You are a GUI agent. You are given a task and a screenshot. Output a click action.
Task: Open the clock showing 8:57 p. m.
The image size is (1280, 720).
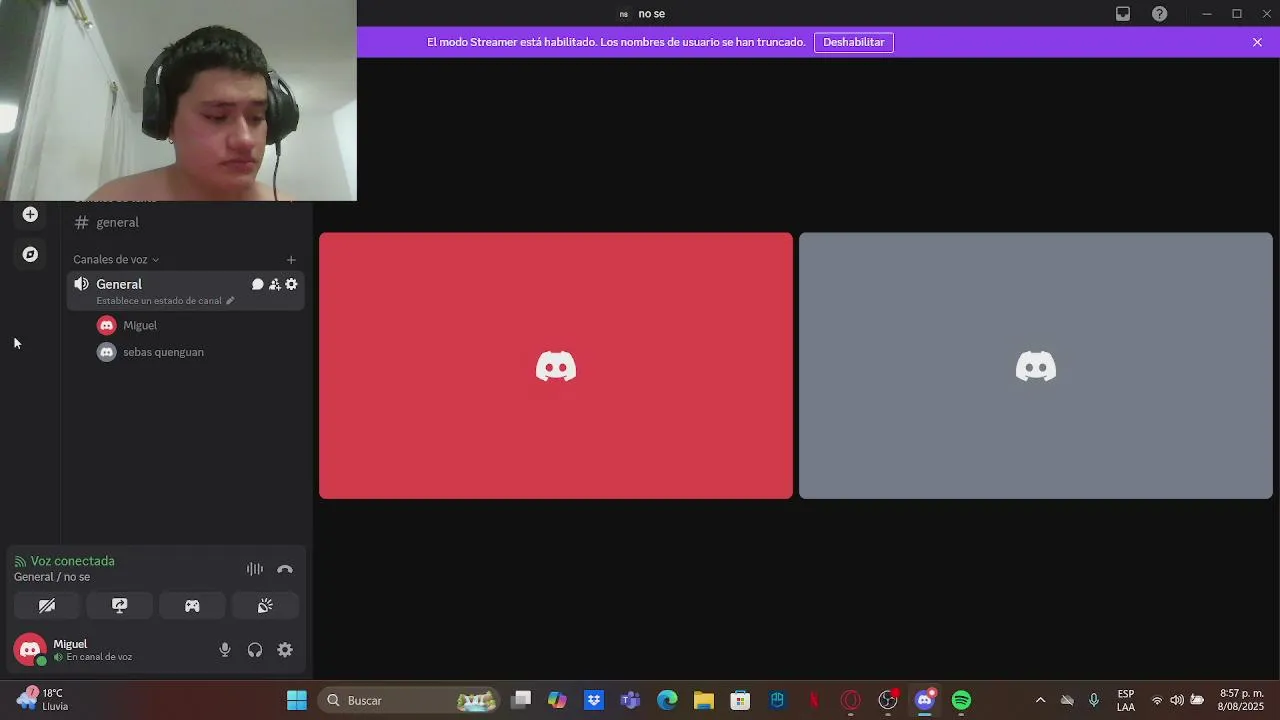(x=1241, y=700)
